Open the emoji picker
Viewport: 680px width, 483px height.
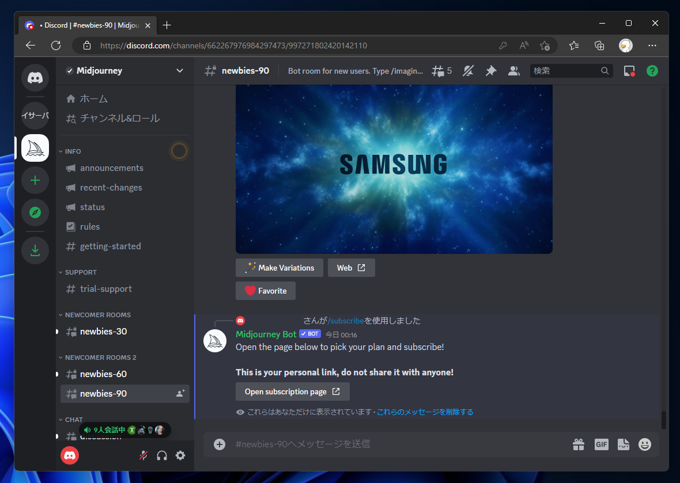[645, 444]
